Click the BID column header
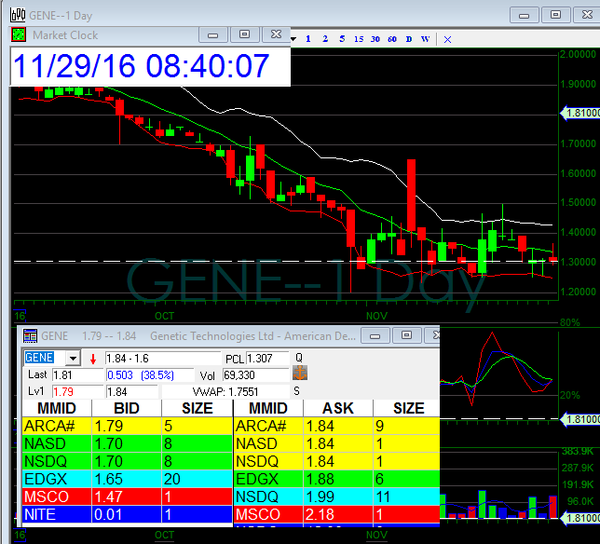This screenshot has width=600, height=544. pyautogui.click(x=125, y=408)
